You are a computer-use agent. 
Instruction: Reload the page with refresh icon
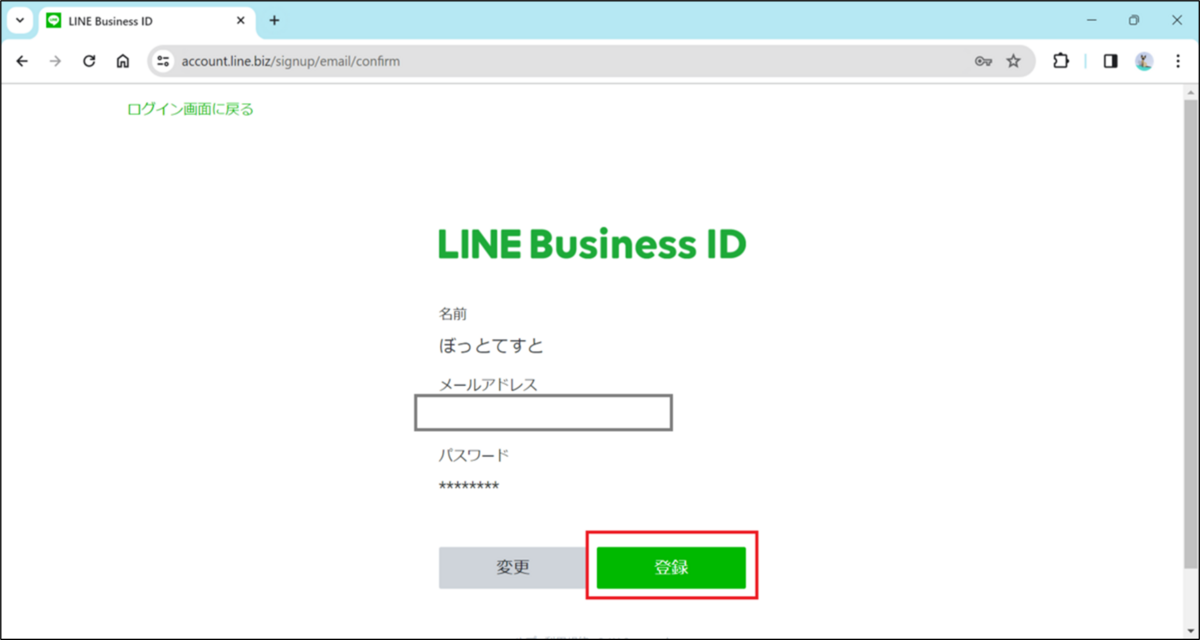(x=89, y=61)
